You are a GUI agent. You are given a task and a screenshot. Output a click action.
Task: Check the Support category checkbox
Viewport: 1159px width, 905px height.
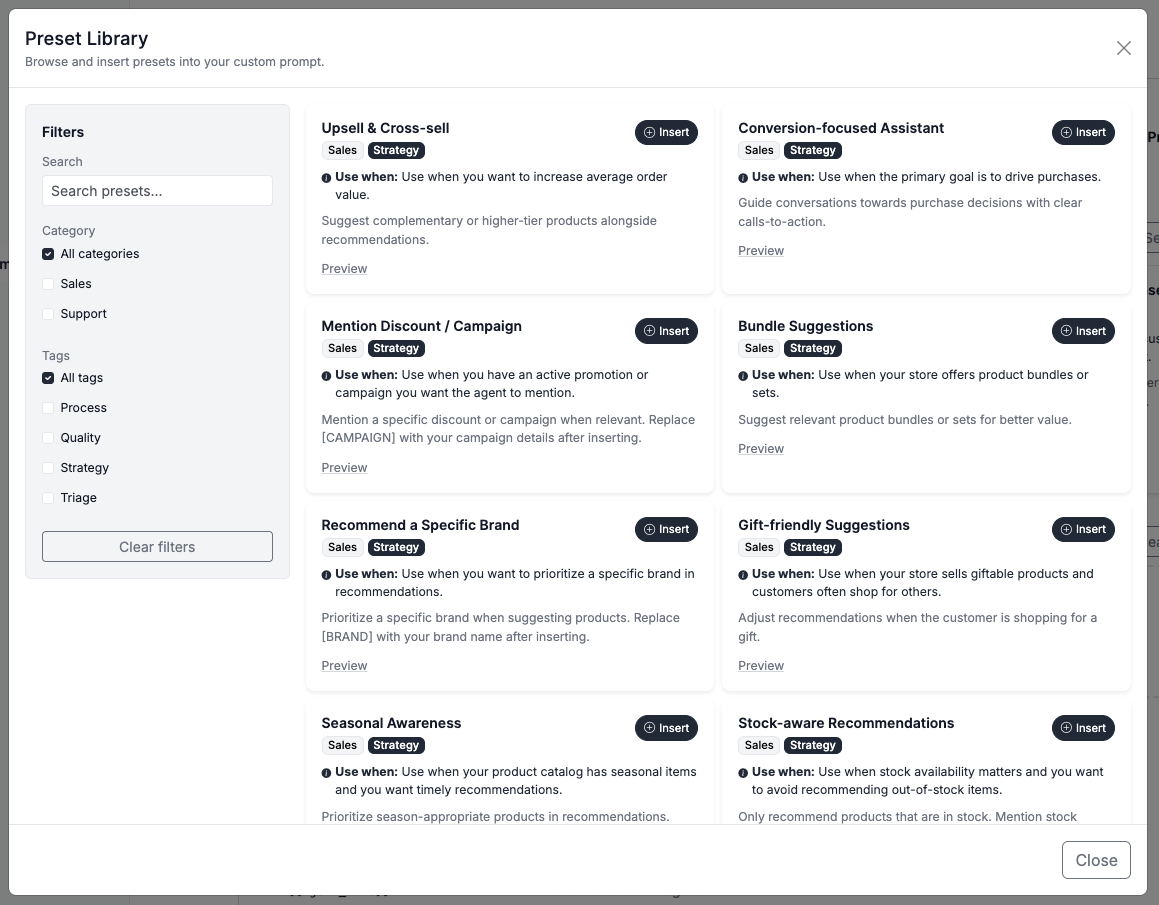[48, 313]
